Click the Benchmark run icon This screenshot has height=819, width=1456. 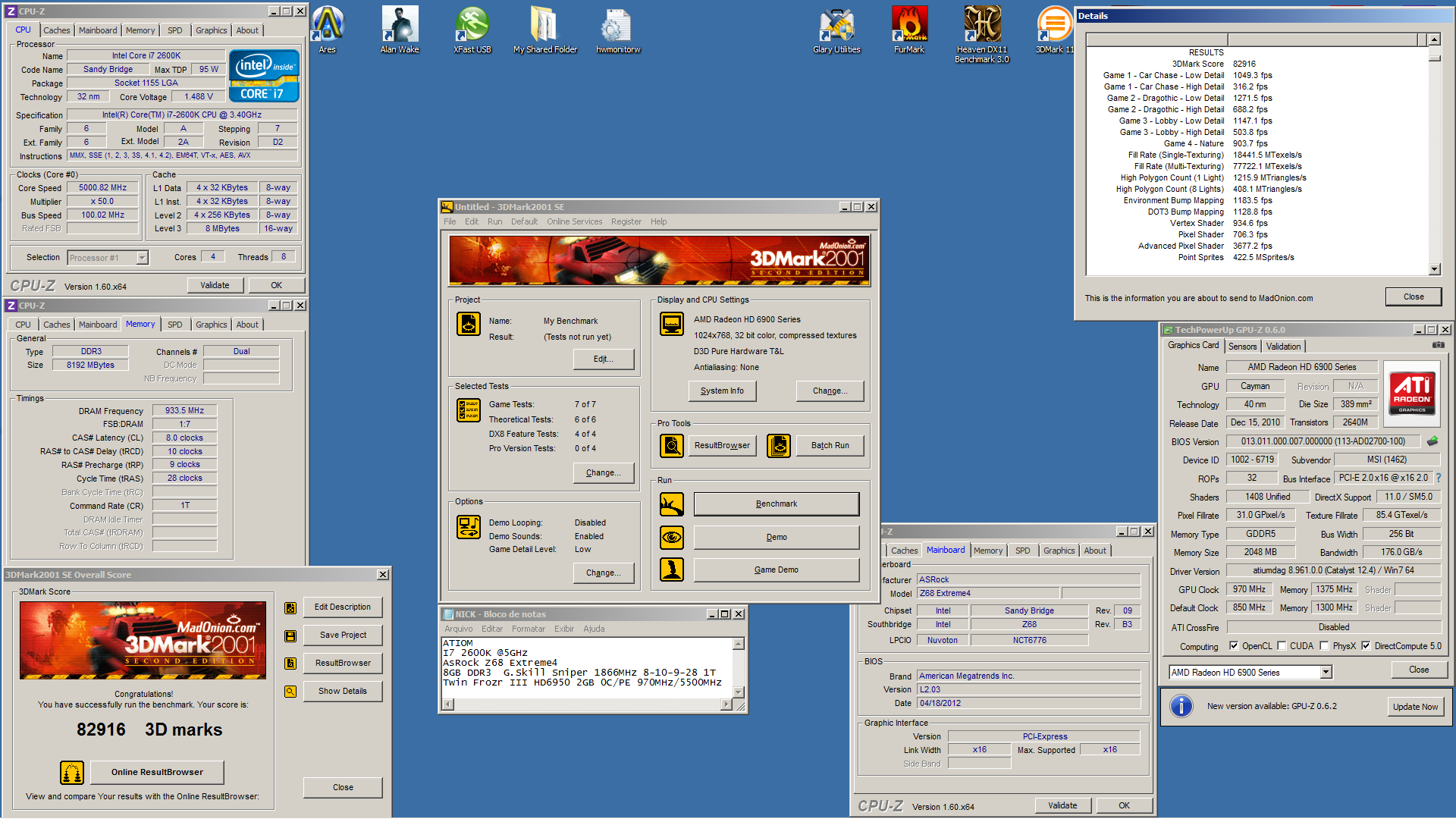(x=672, y=504)
